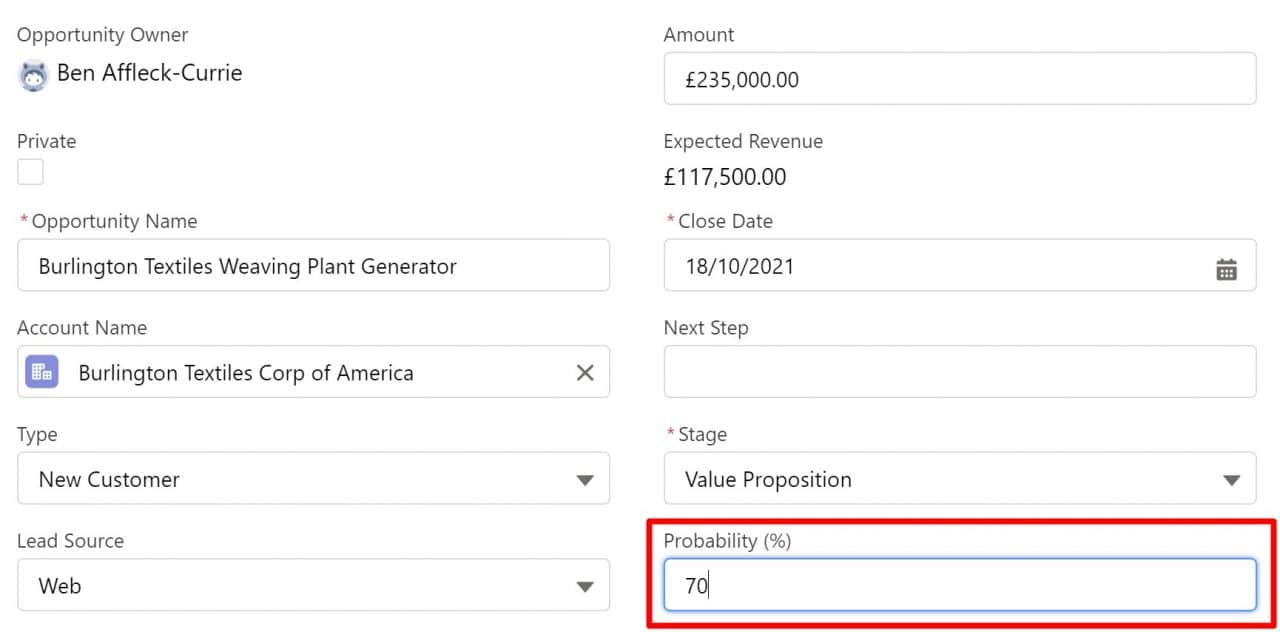The image size is (1280, 632).
Task: Click the Expected Revenue value £117,500.00
Action: click(x=725, y=178)
